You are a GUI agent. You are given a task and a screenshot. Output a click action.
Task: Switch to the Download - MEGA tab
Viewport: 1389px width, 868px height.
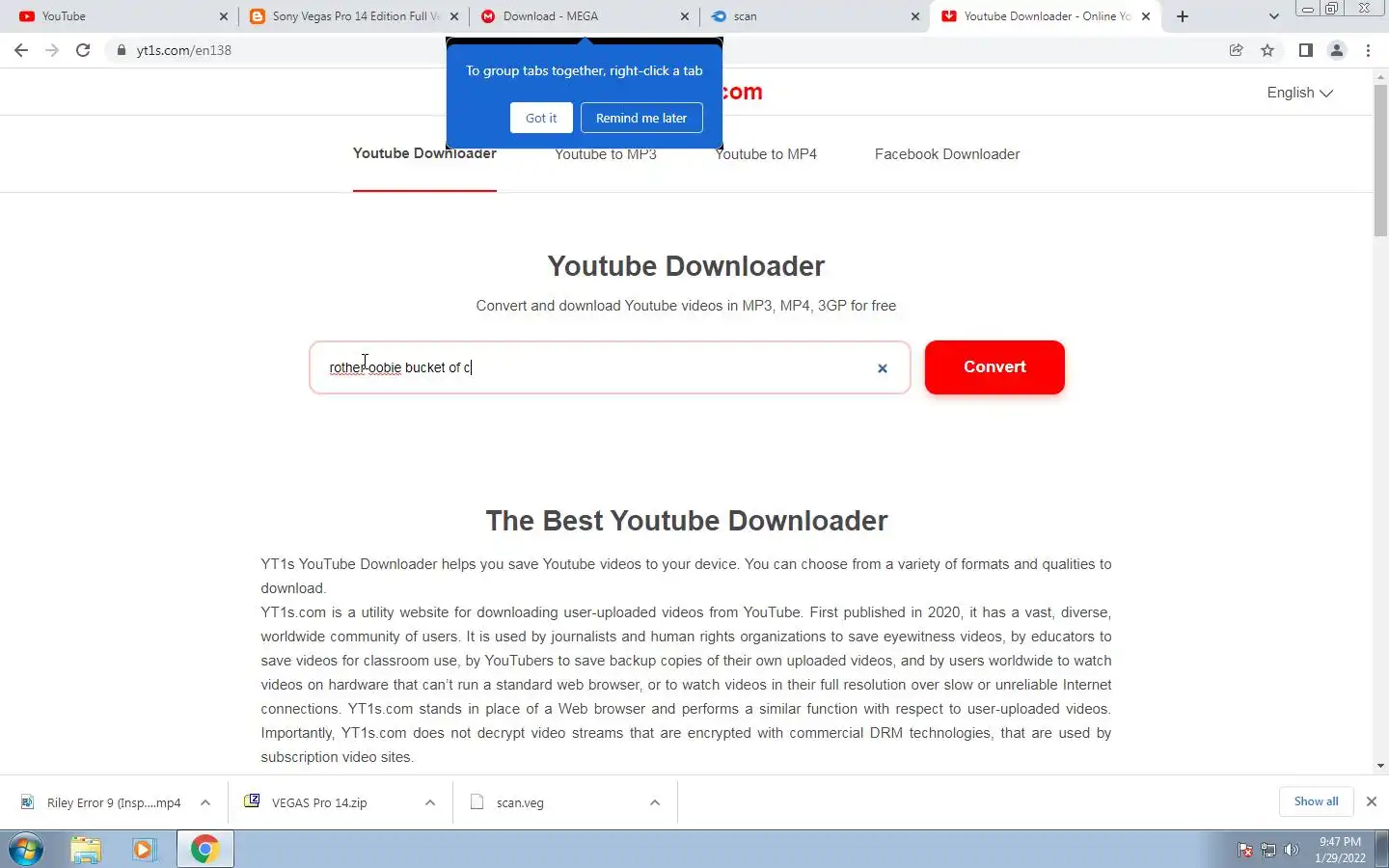pos(582,16)
